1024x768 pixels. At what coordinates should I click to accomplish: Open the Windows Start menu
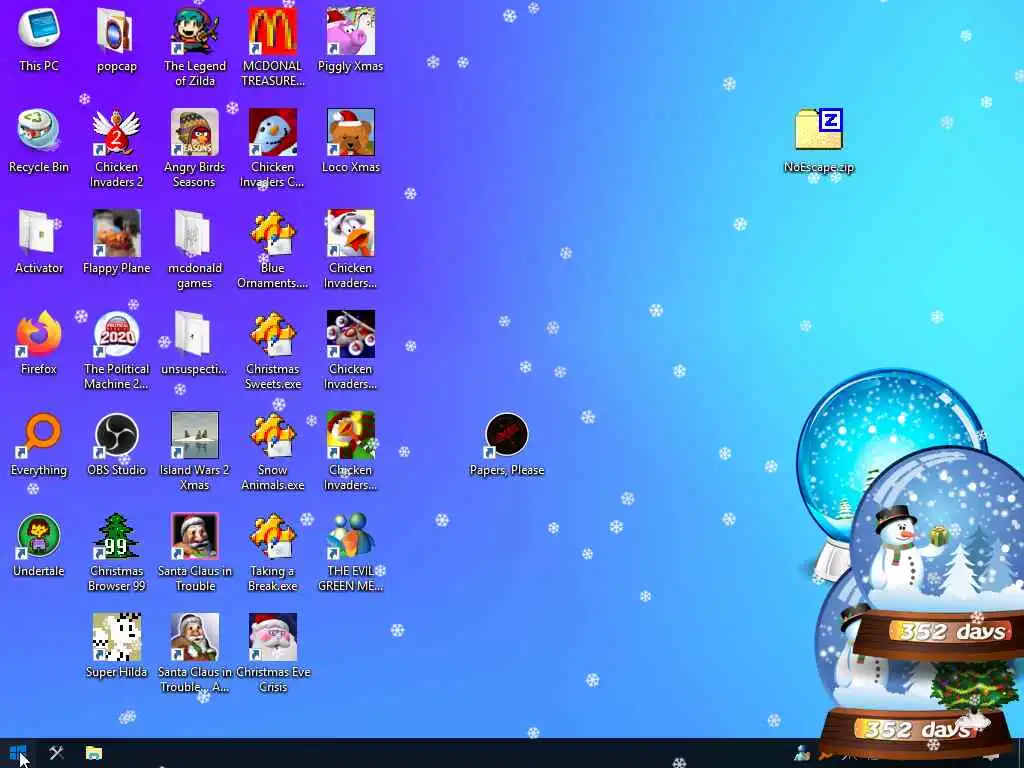18,753
